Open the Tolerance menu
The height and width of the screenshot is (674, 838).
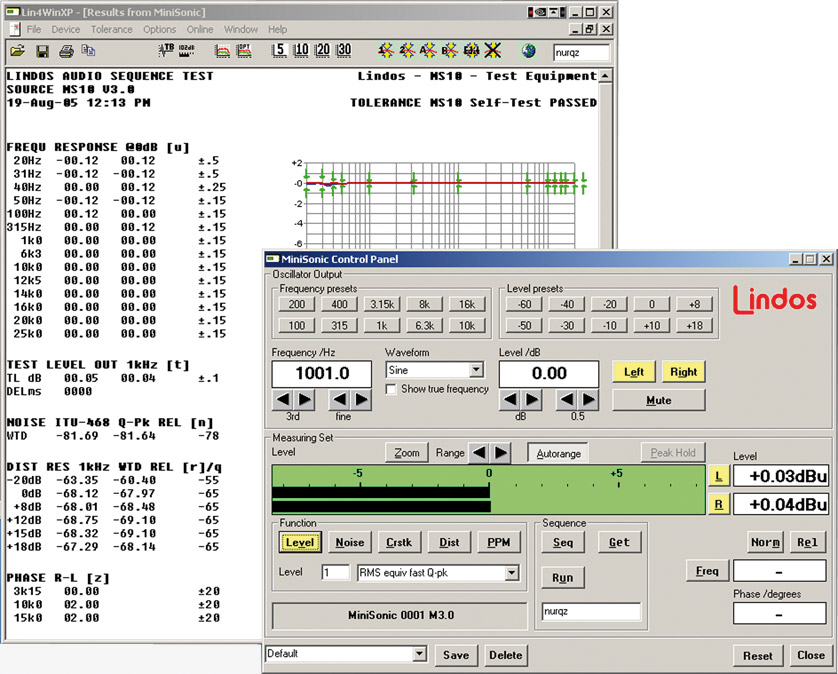click(x=111, y=30)
